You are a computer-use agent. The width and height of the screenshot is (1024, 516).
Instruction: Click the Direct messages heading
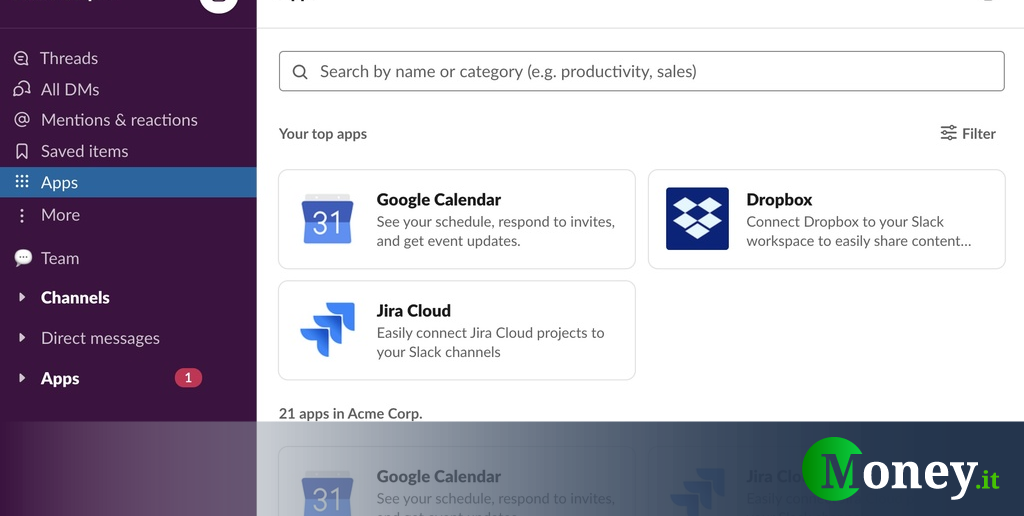pyautogui.click(x=100, y=338)
